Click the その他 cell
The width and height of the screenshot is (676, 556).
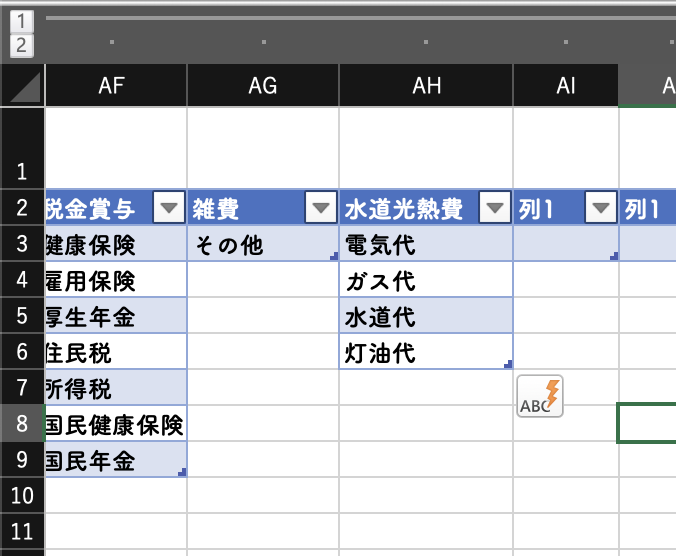click(x=263, y=244)
